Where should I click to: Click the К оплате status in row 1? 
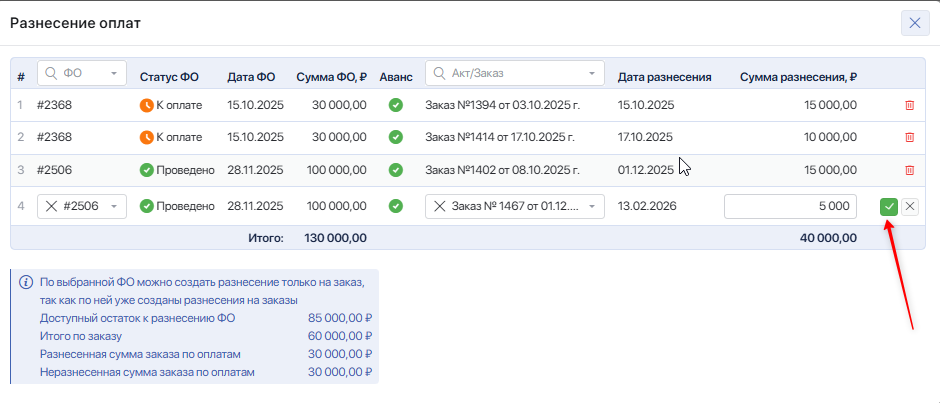171,104
